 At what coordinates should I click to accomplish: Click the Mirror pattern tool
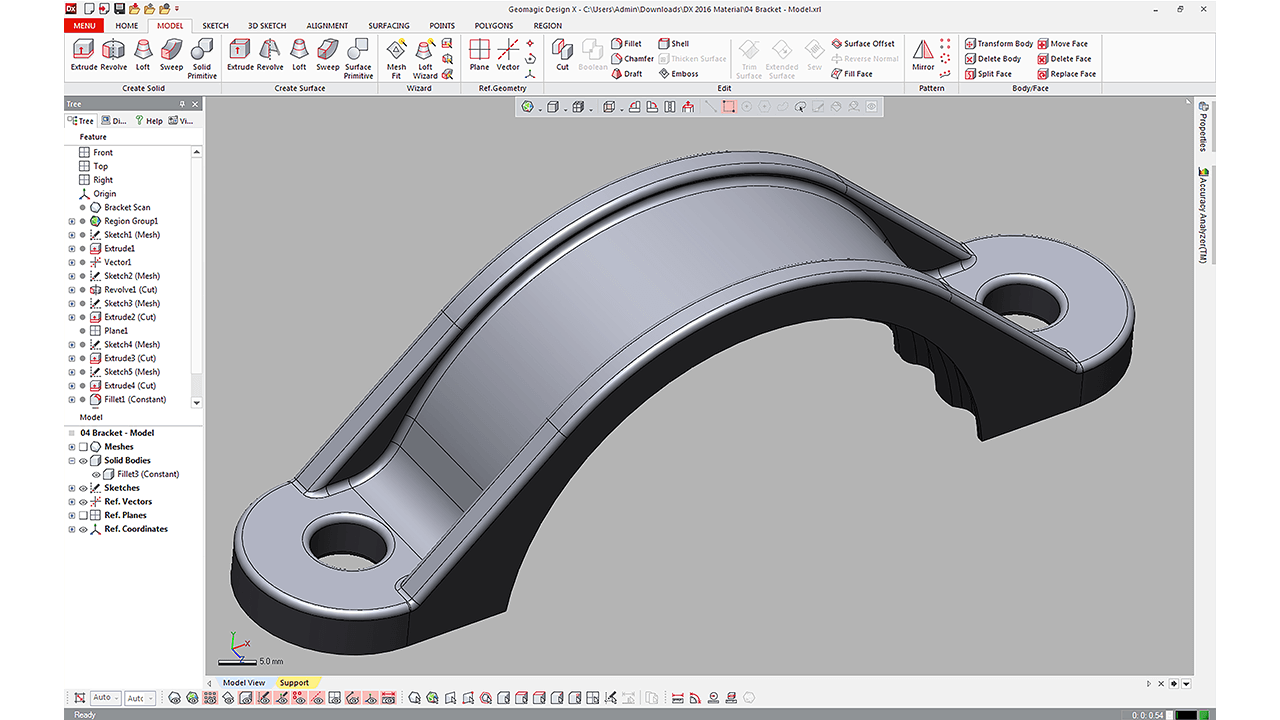click(923, 55)
